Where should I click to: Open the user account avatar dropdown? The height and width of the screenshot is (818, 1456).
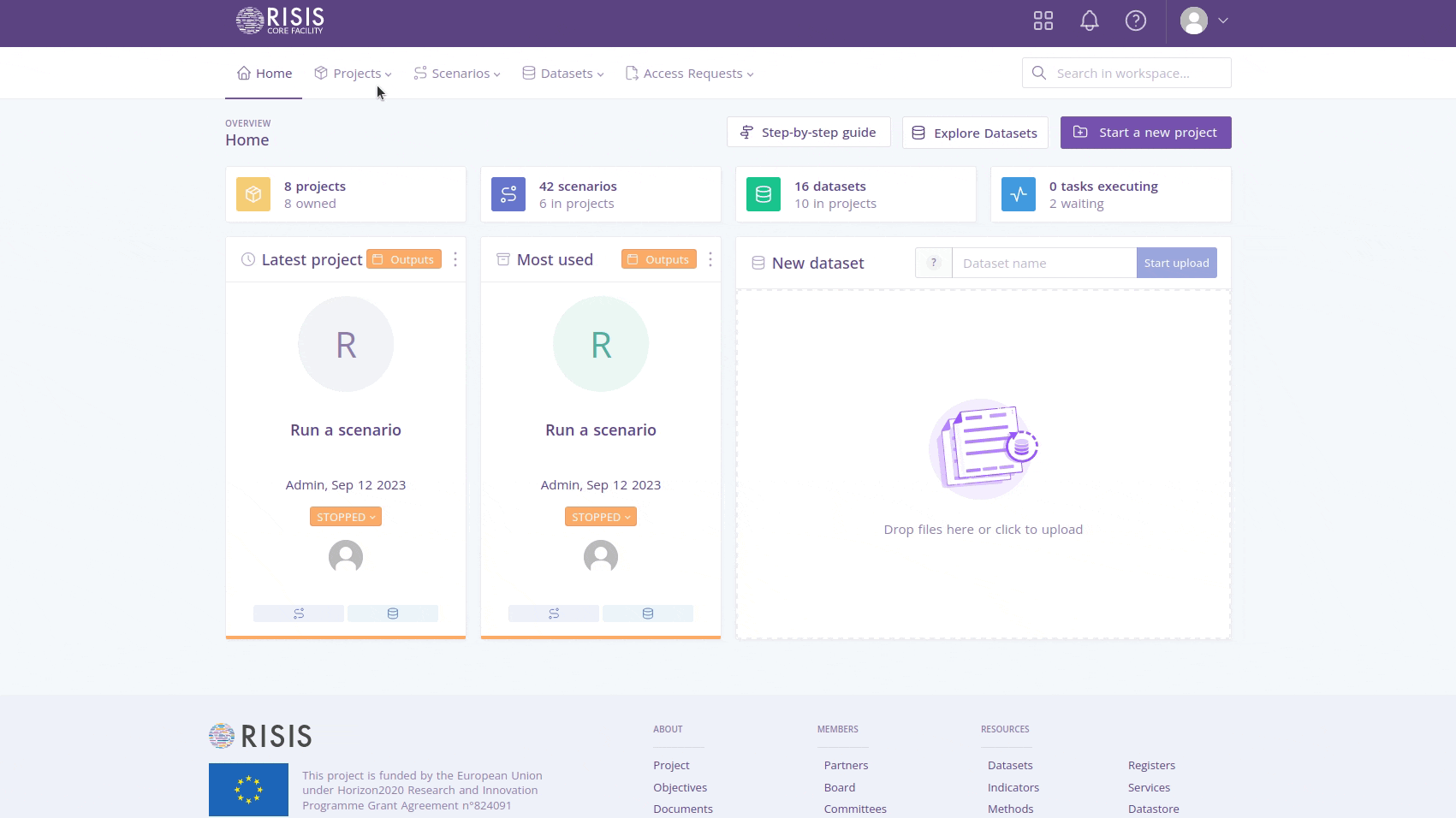click(1203, 21)
